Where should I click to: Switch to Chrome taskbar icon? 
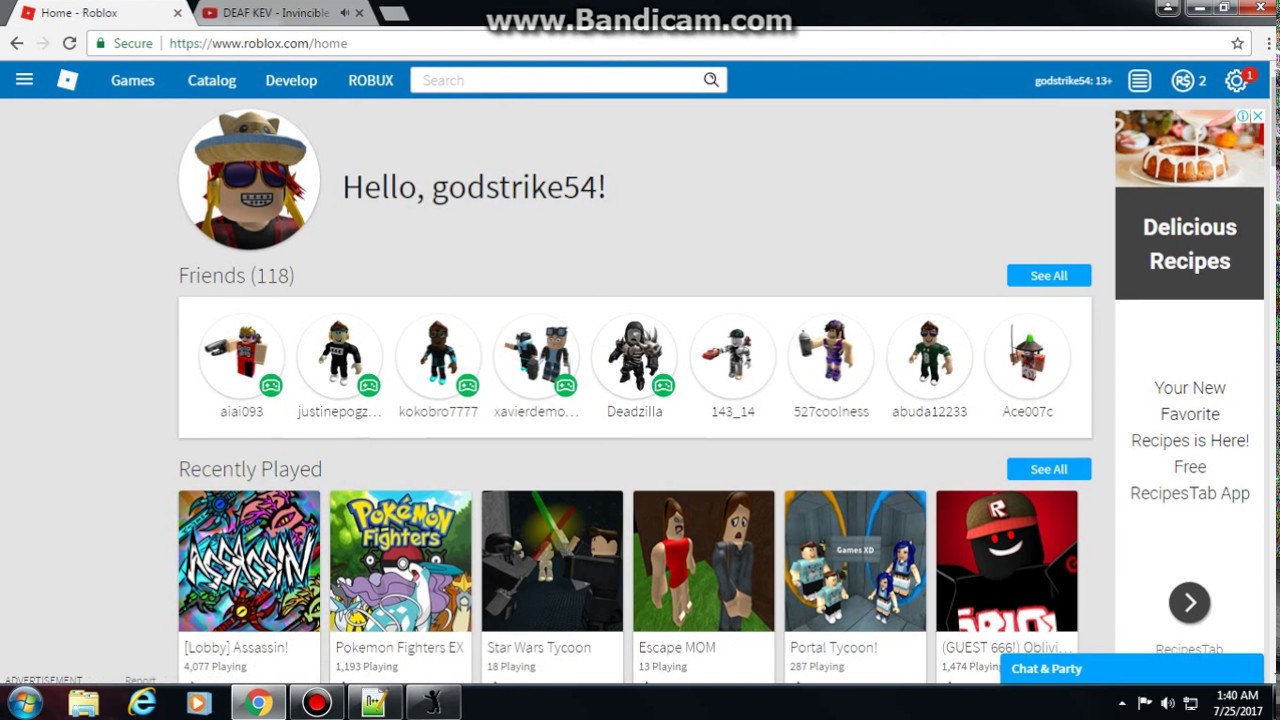click(x=259, y=703)
